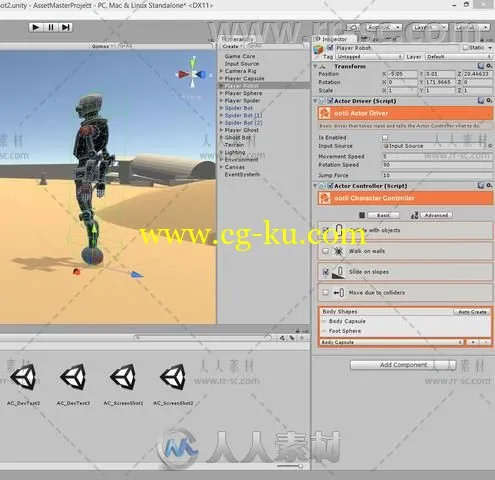
Task: Open the Transform component gear settings
Action: 489,66
